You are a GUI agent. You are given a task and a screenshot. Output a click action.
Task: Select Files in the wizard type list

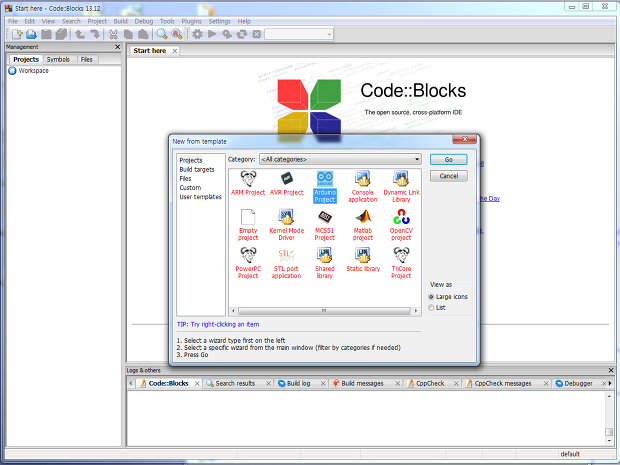(185, 178)
